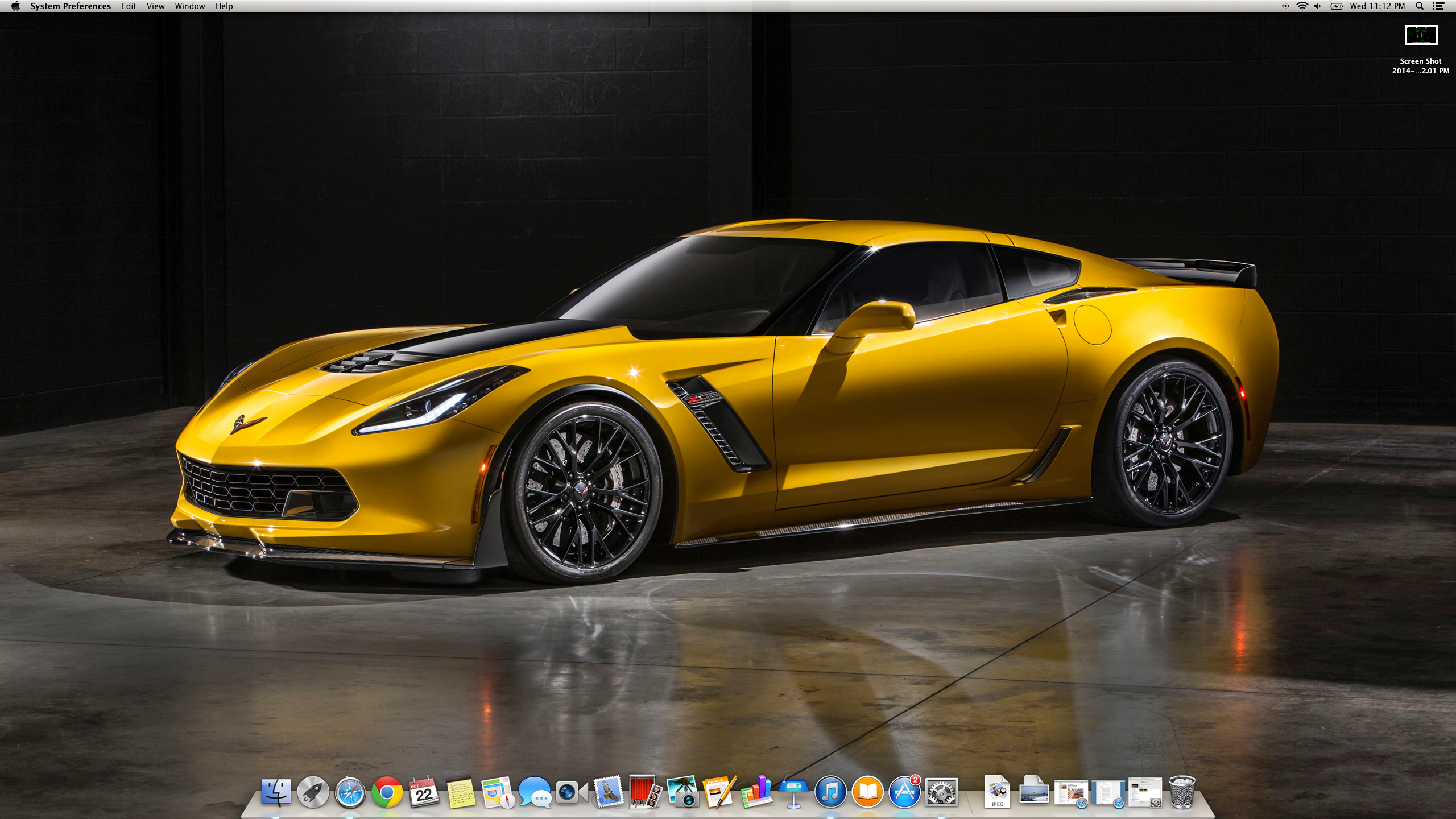Open Numbers bar chart icon
Image resolution: width=1456 pixels, height=819 pixels.
[756, 792]
